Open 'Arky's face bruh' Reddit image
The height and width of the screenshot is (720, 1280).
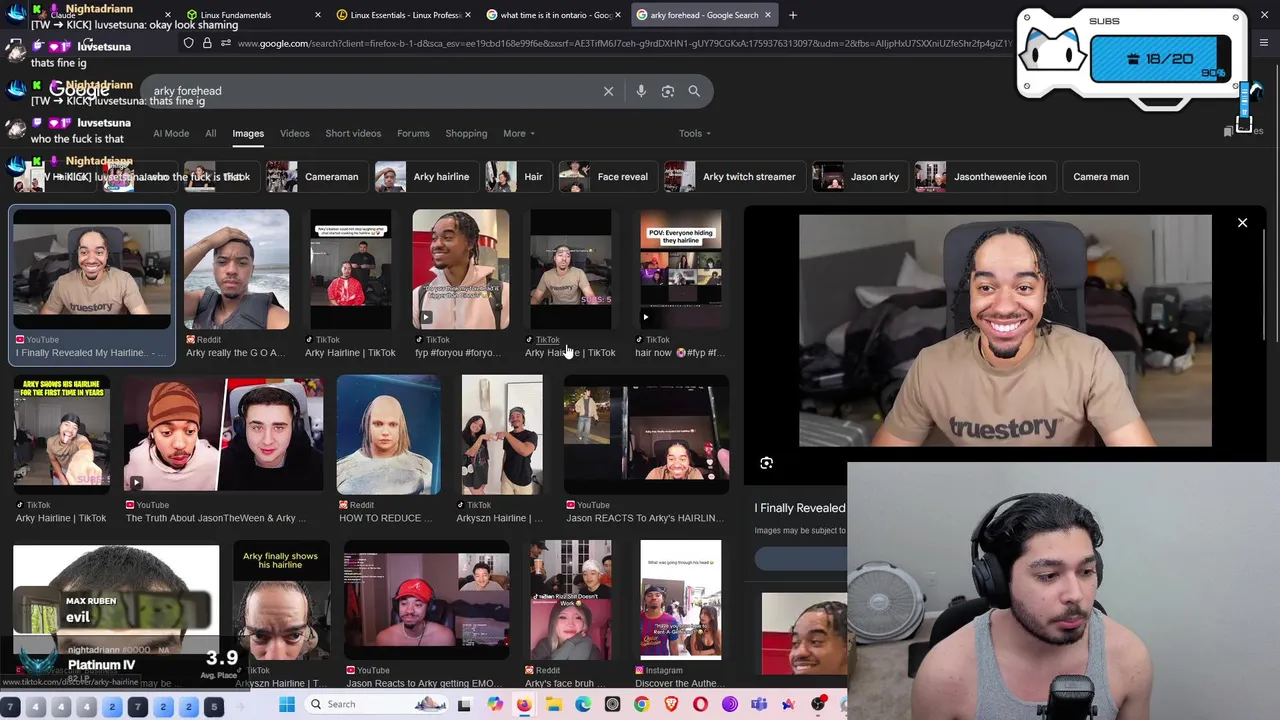[570, 600]
